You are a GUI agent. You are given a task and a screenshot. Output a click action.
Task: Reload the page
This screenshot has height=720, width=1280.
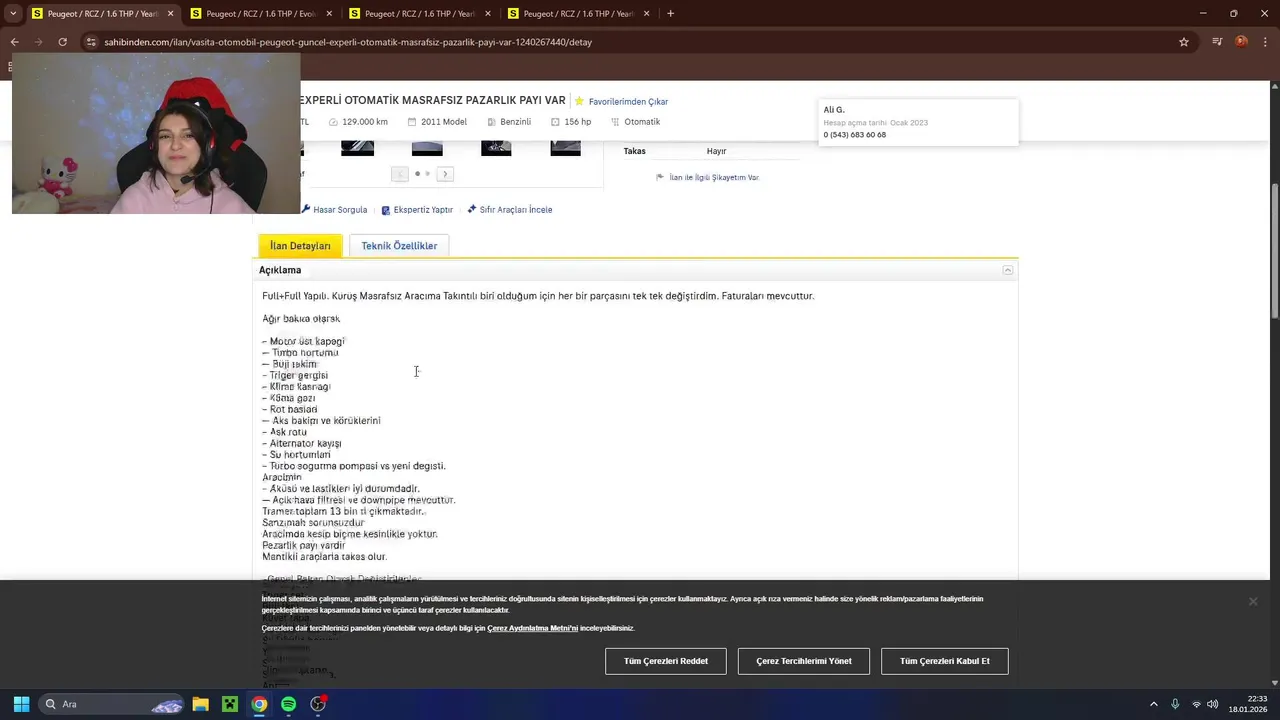pos(62,42)
